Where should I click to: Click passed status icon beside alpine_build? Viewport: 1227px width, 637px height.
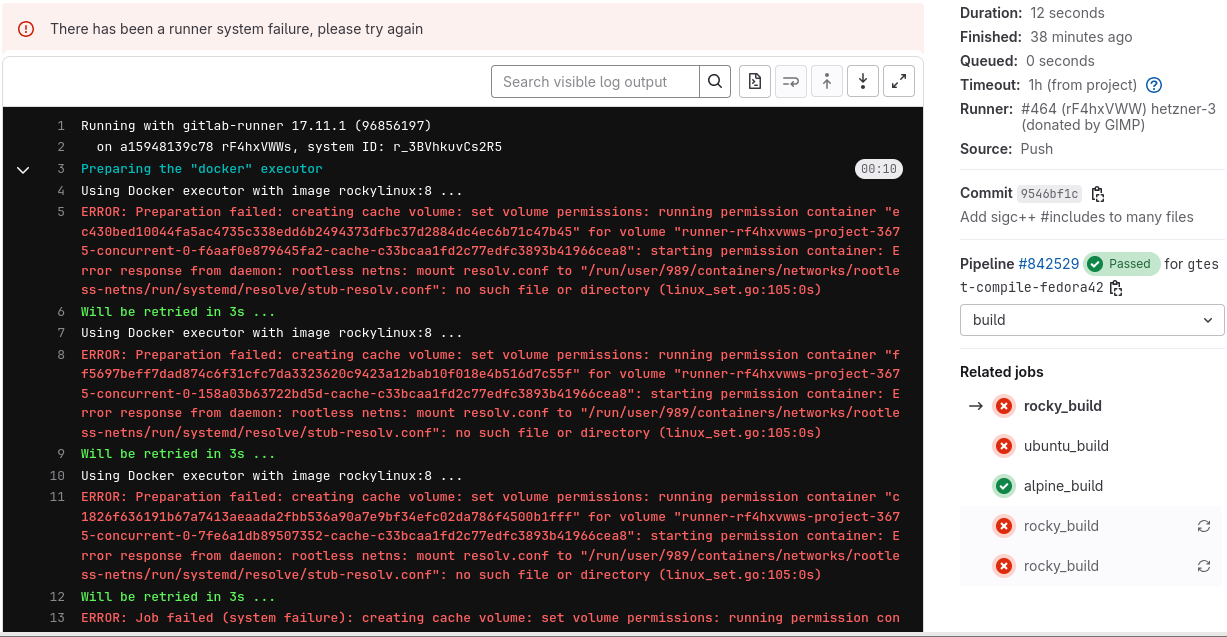(1004, 486)
